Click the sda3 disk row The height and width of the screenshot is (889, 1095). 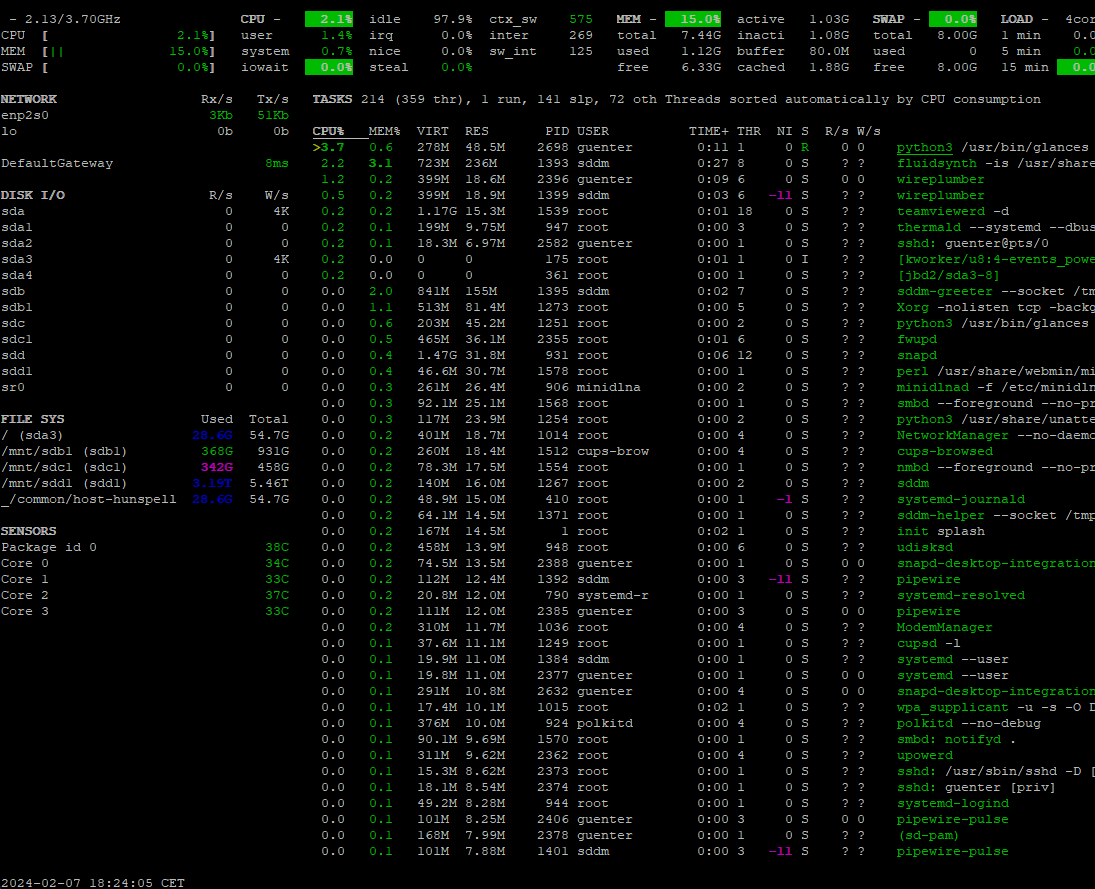145,259
